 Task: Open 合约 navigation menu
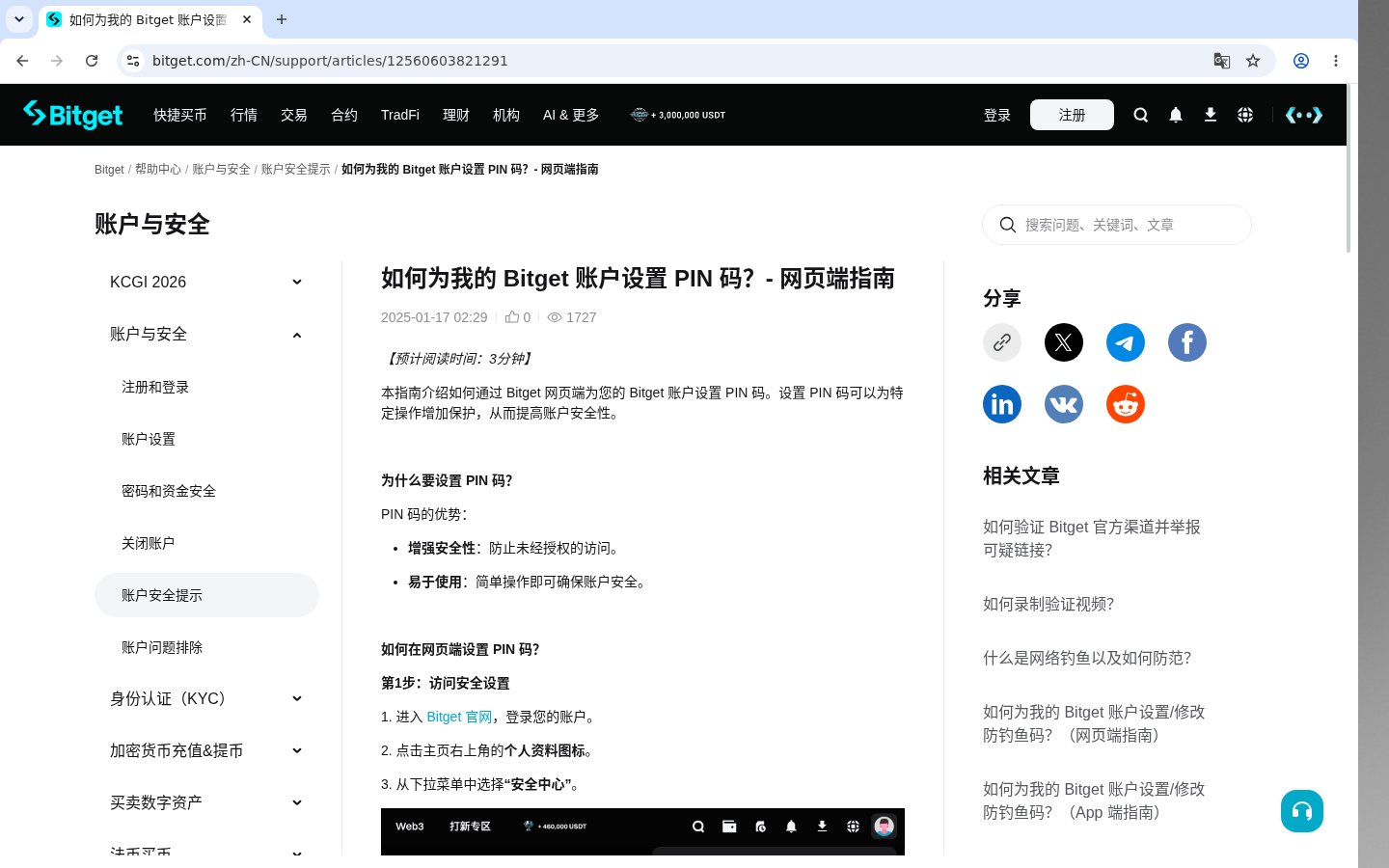click(x=344, y=115)
